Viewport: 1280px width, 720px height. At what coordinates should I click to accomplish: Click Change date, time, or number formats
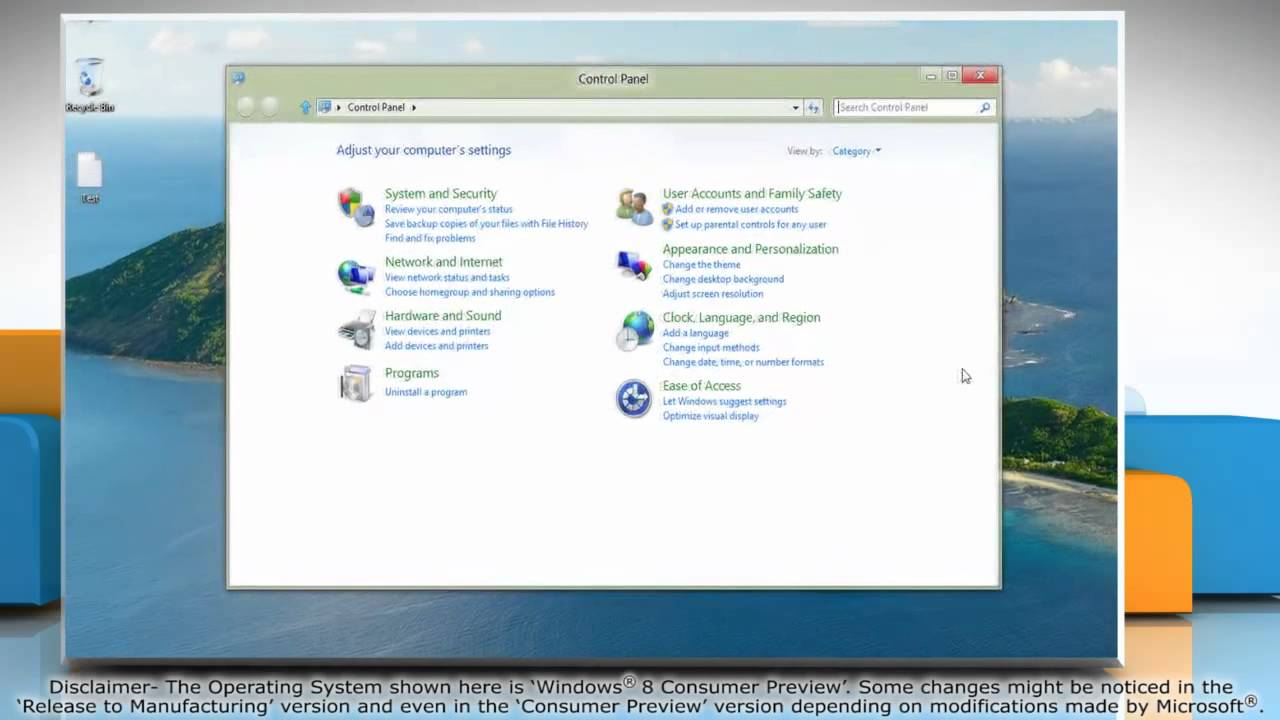(743, 362)
